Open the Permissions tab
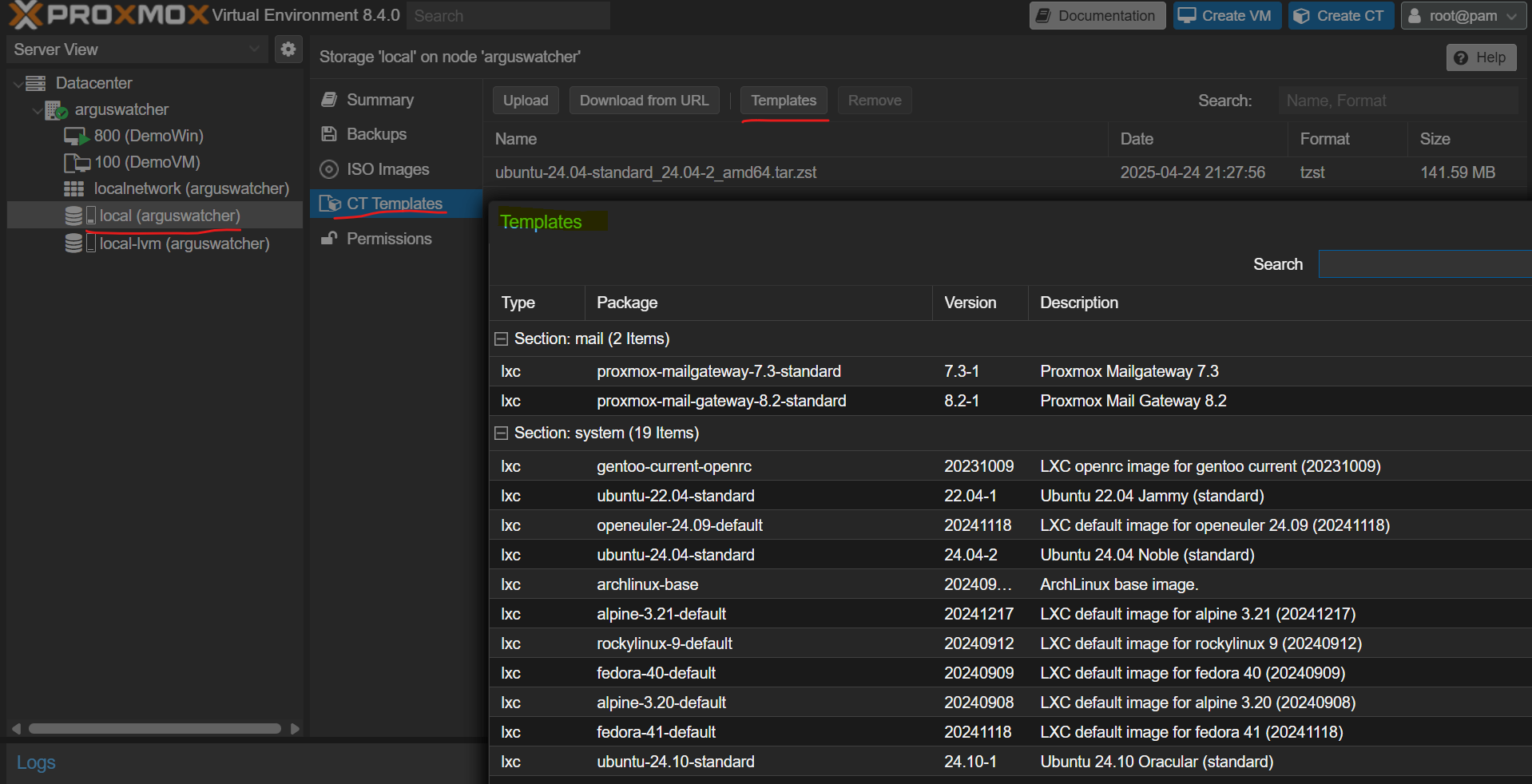1532x784 pixels. (x=395, y=239)
